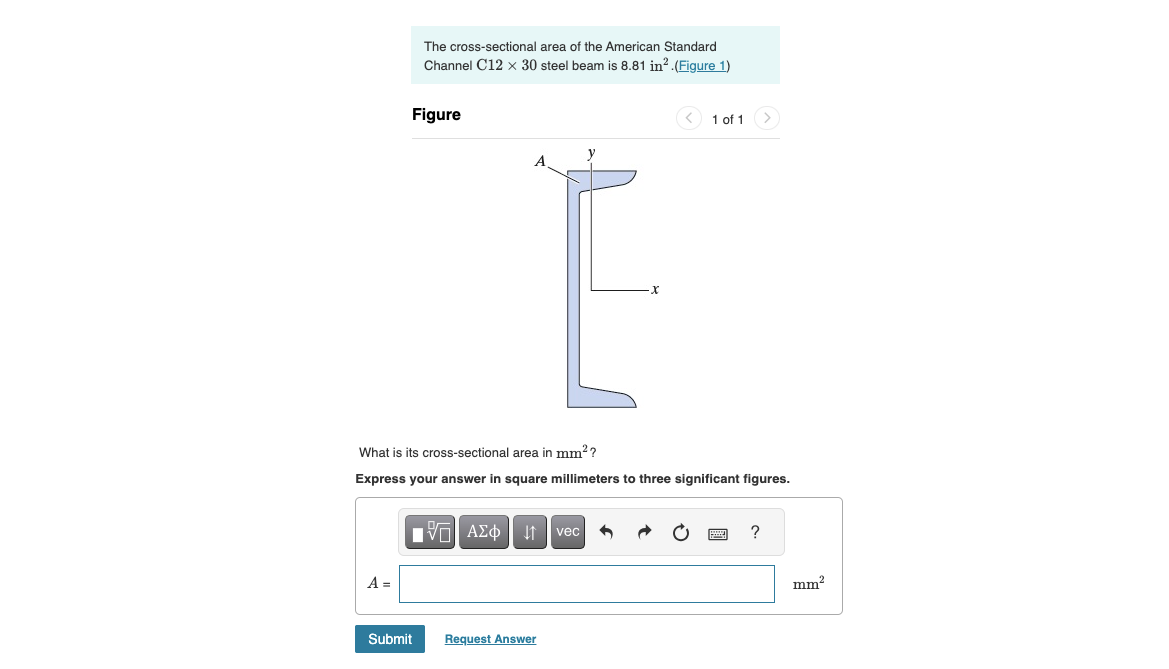Image resolution: width=1169 pixels, height=669 pixels.
Task: Click the previous figure chevron
Action: [x=688, y=118]
